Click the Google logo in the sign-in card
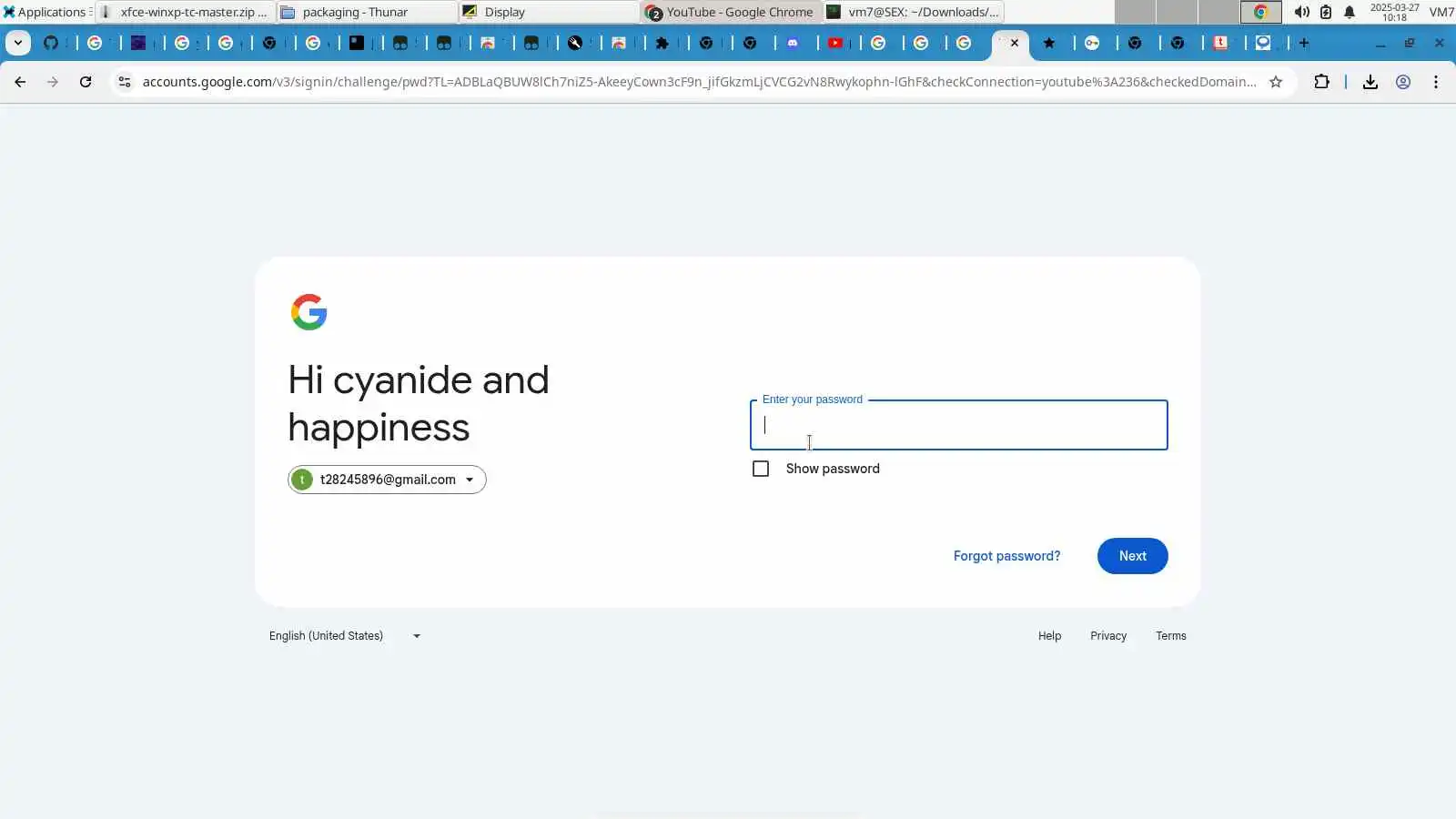This screenshot has height=819, width=1456. coord(308,312)
